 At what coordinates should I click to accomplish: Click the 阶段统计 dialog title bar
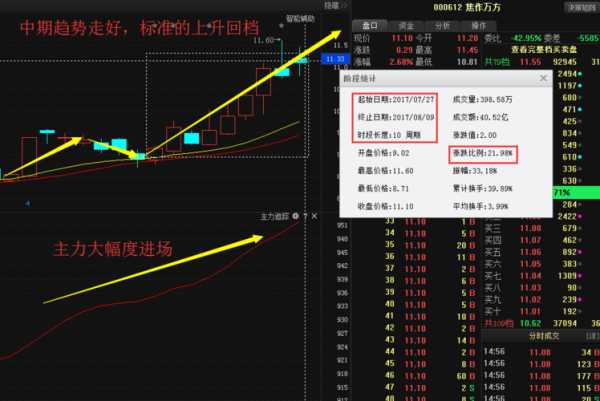(446, 78)
